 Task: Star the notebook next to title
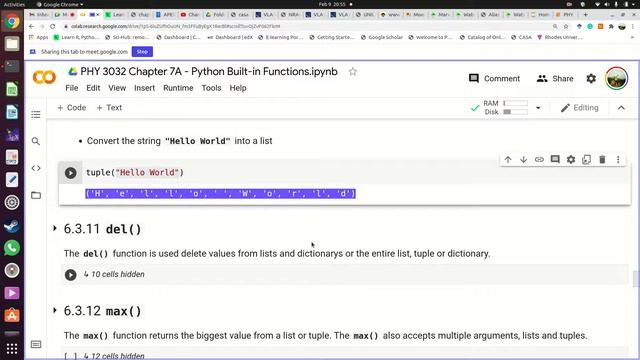coord(353,72)
